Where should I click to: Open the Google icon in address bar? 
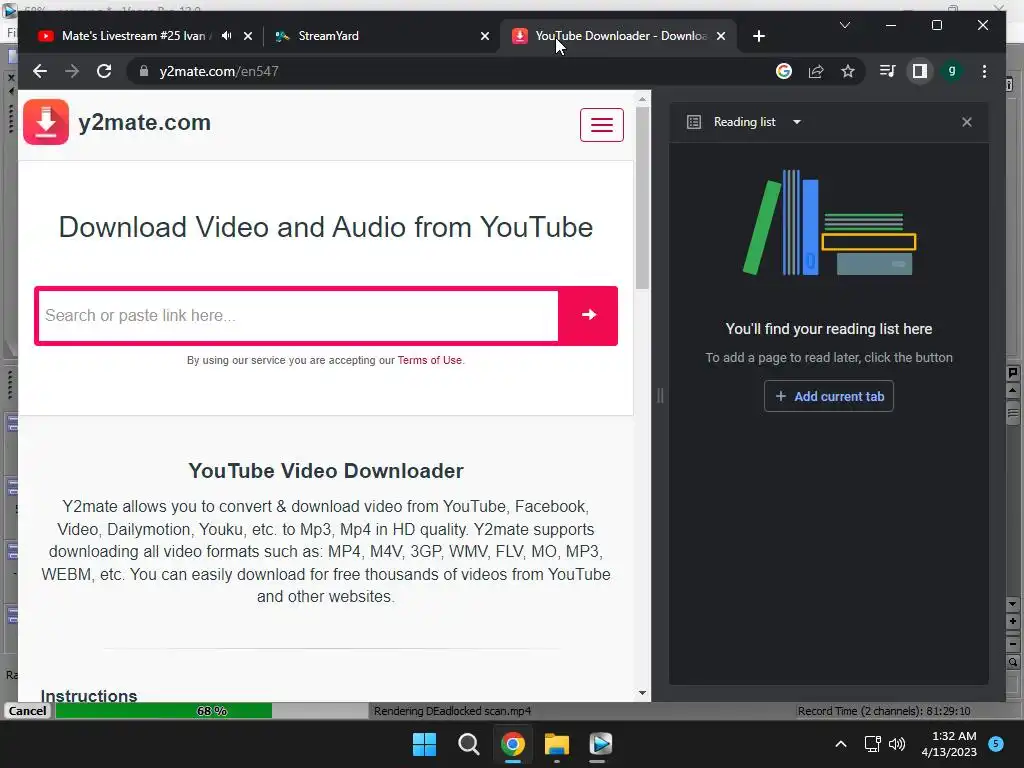[x=784, y=71]
